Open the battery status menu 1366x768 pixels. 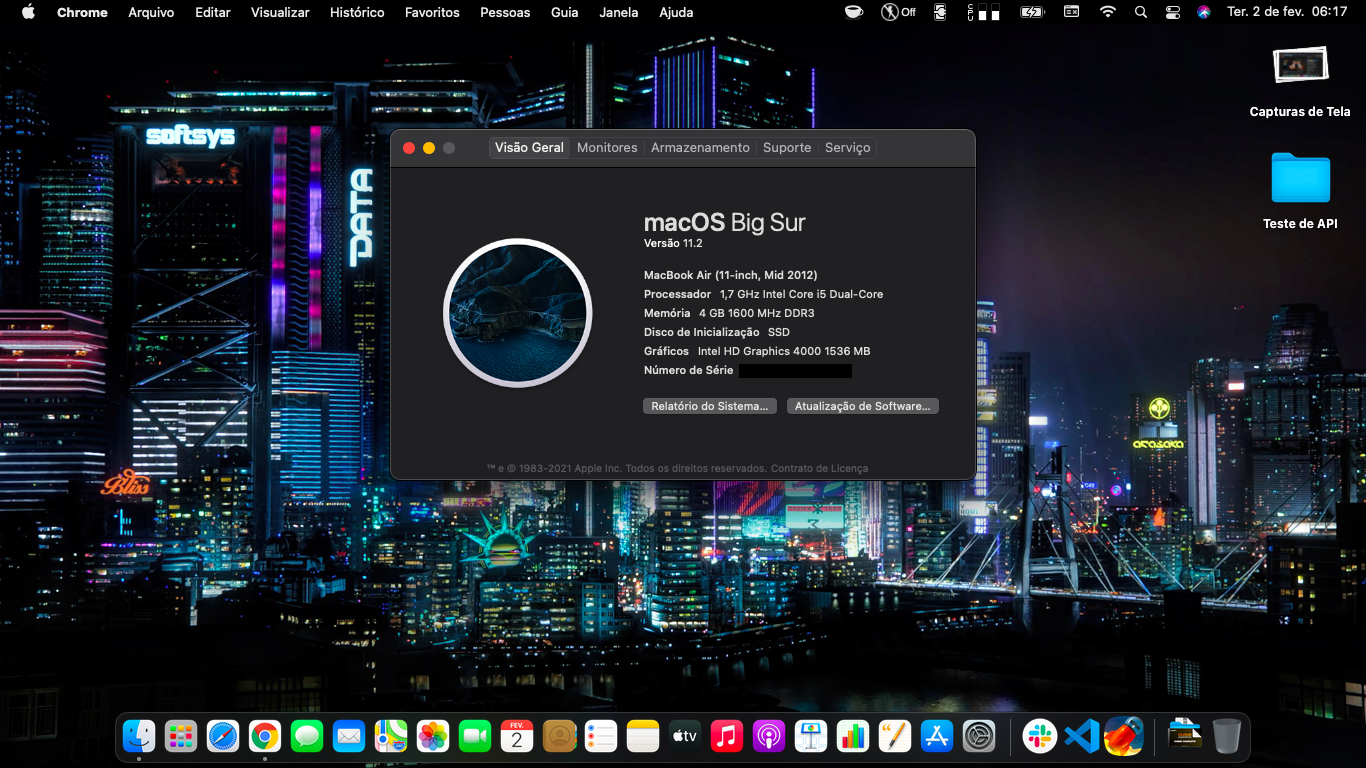pos(1031,12)
